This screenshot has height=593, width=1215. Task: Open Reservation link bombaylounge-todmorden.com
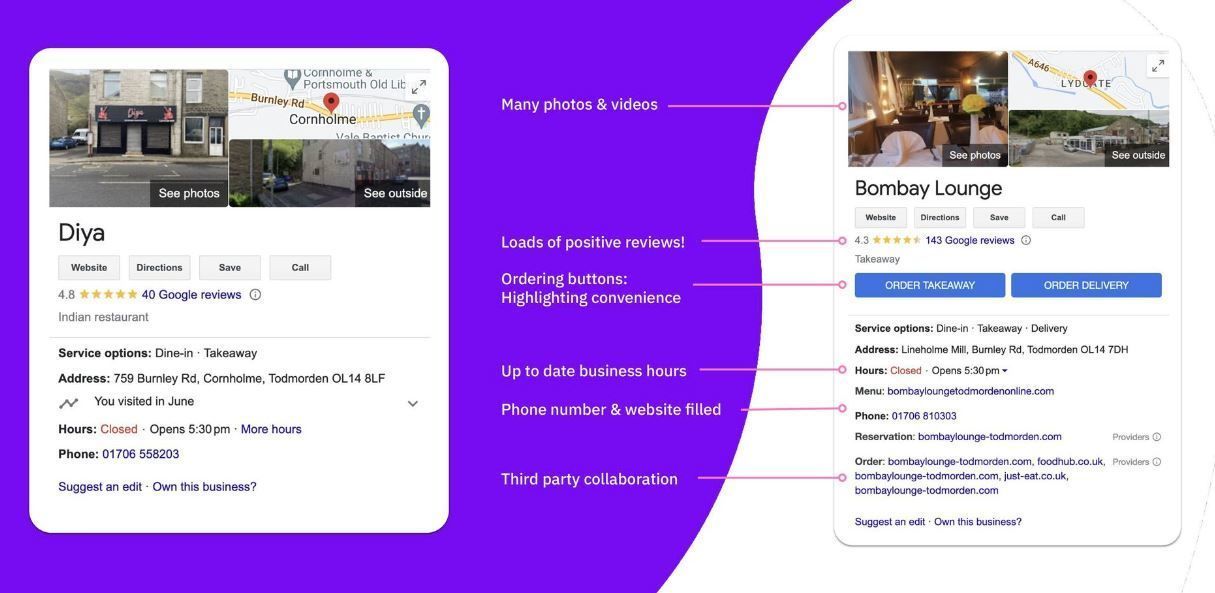tap(990, 437)
